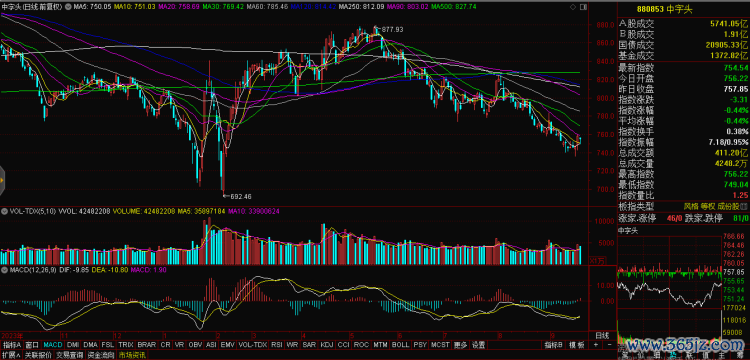Expand the 扩展 panel at bottom left
Image resolution: width=750 pixels, height=360 pixels.
tap(11, 355)
